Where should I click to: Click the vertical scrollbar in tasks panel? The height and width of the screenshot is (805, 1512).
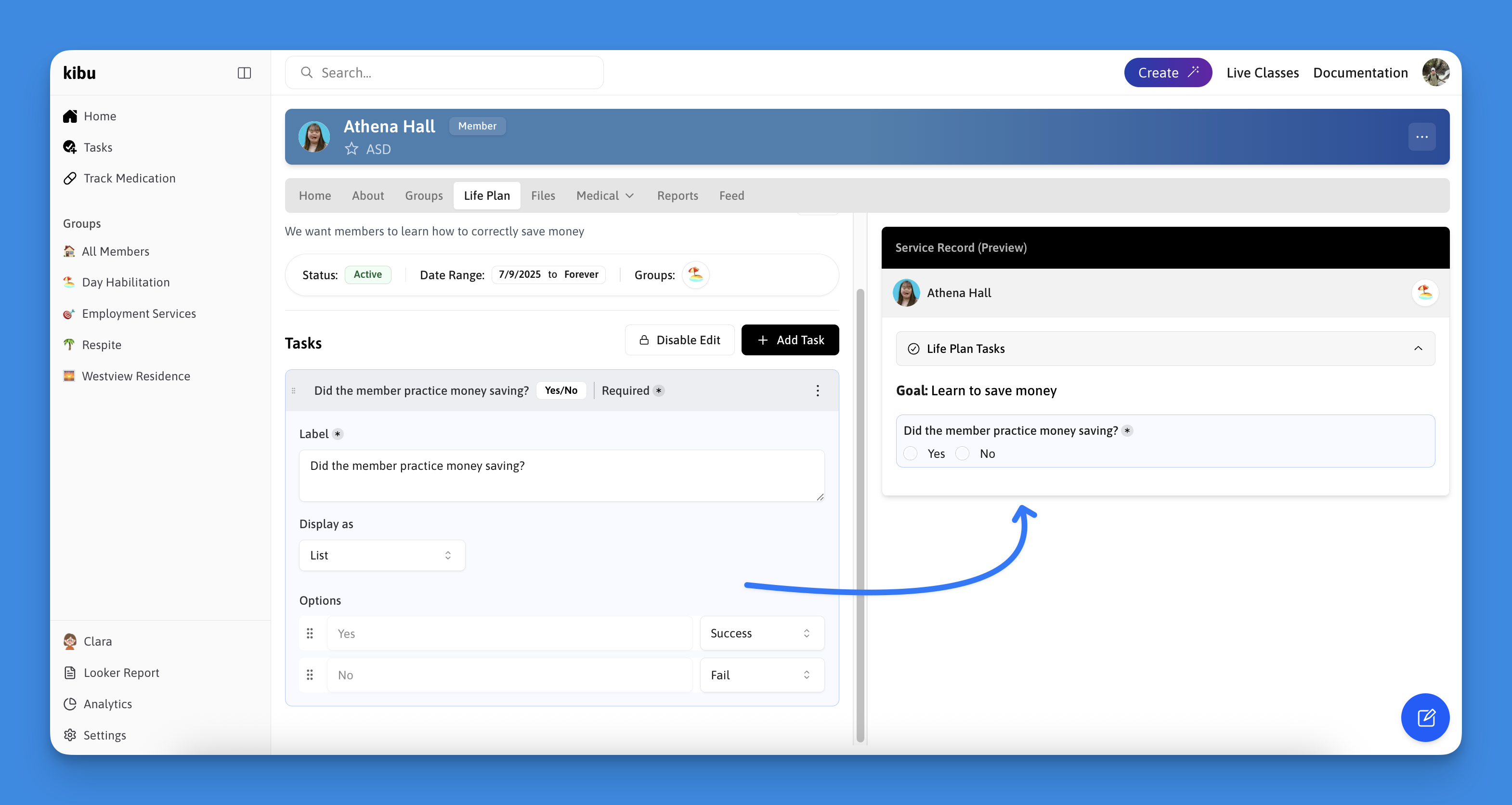coord(860,516)
